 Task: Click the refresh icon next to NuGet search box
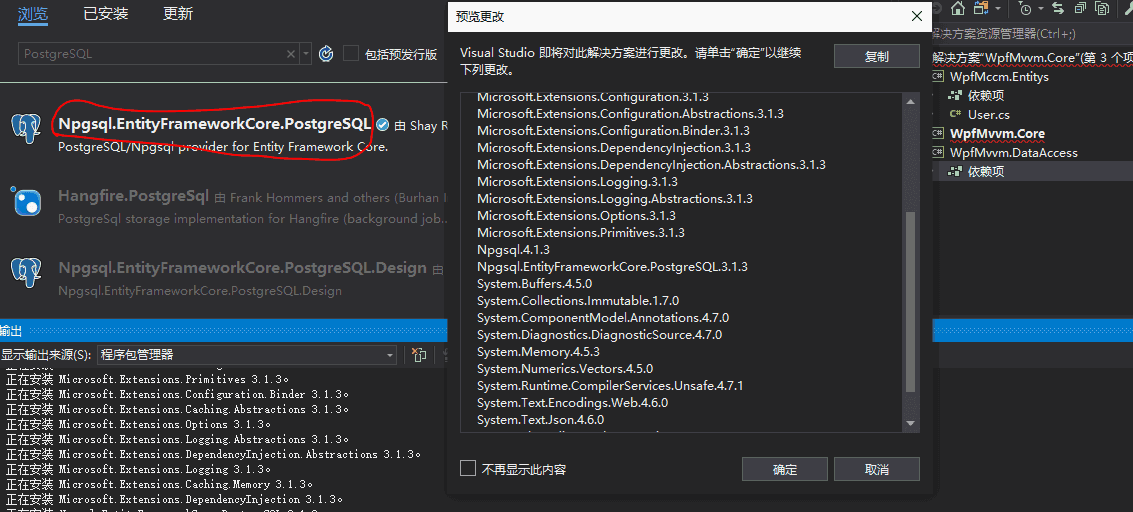326,53
